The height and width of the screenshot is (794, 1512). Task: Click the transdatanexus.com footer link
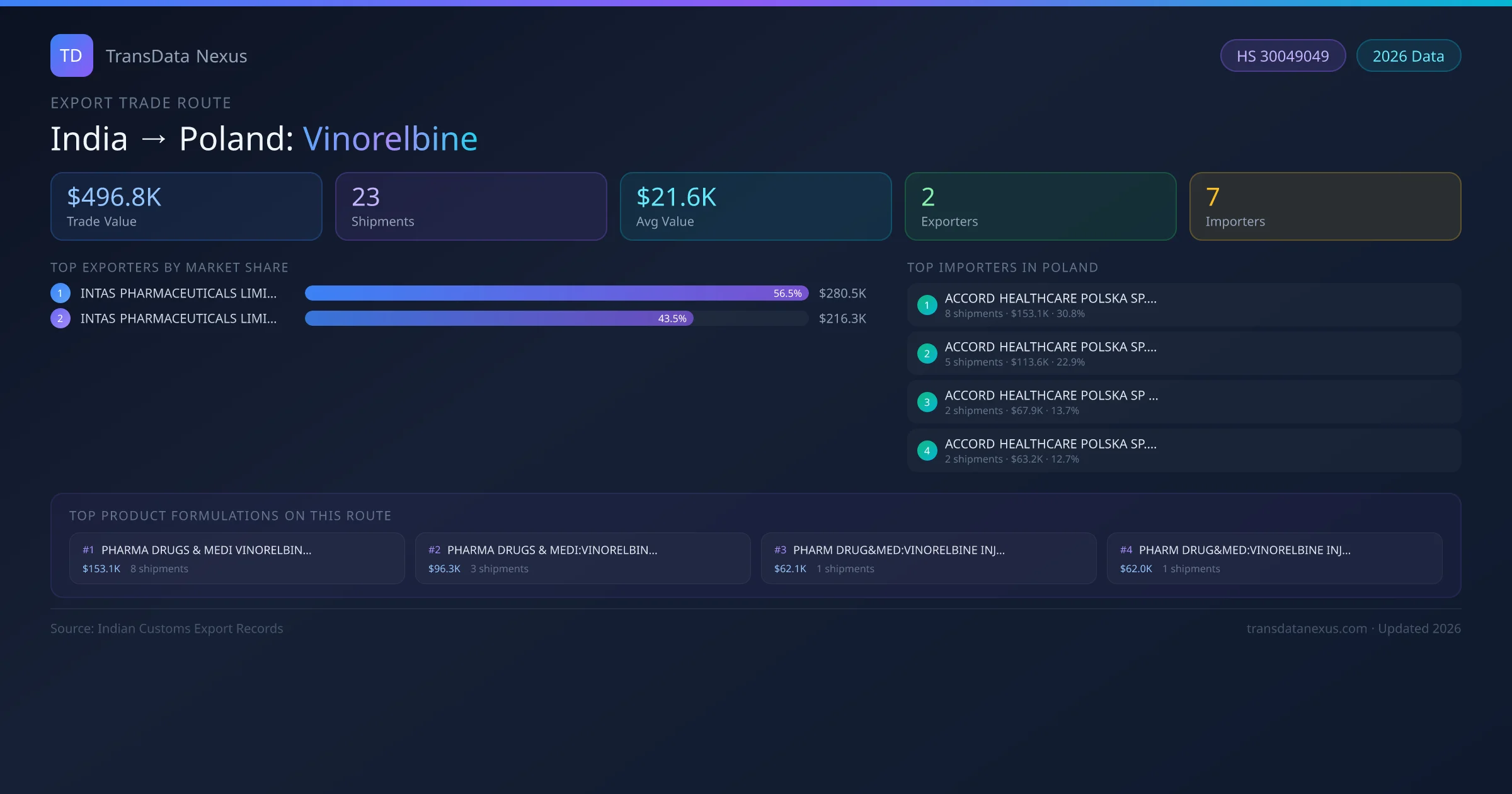pyautogui.click(x=1306, y=628)
